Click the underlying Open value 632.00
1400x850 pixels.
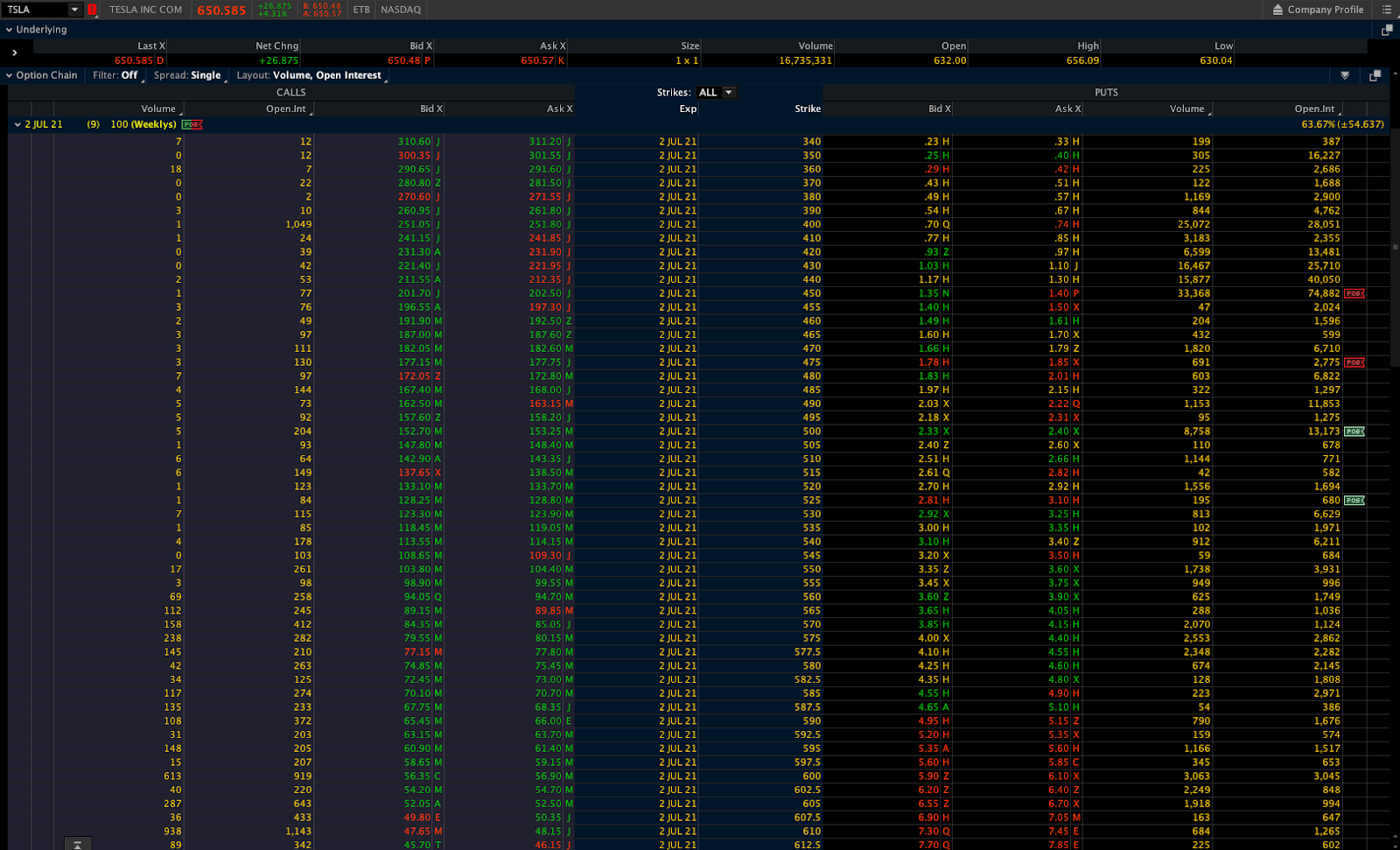pos(950,60)
